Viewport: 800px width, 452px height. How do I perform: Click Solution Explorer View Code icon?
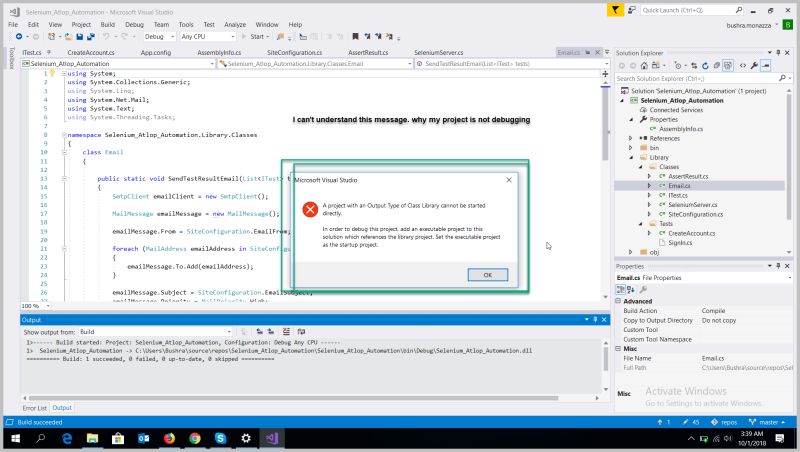743,66
